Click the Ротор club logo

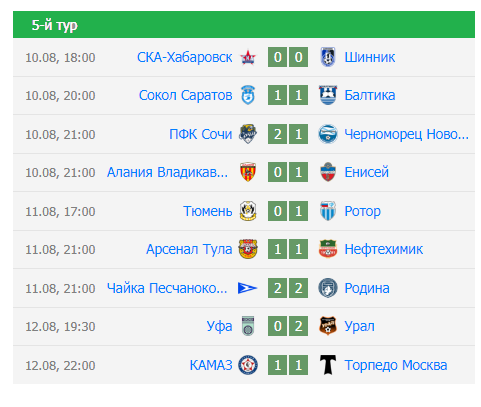coord(328,211)
